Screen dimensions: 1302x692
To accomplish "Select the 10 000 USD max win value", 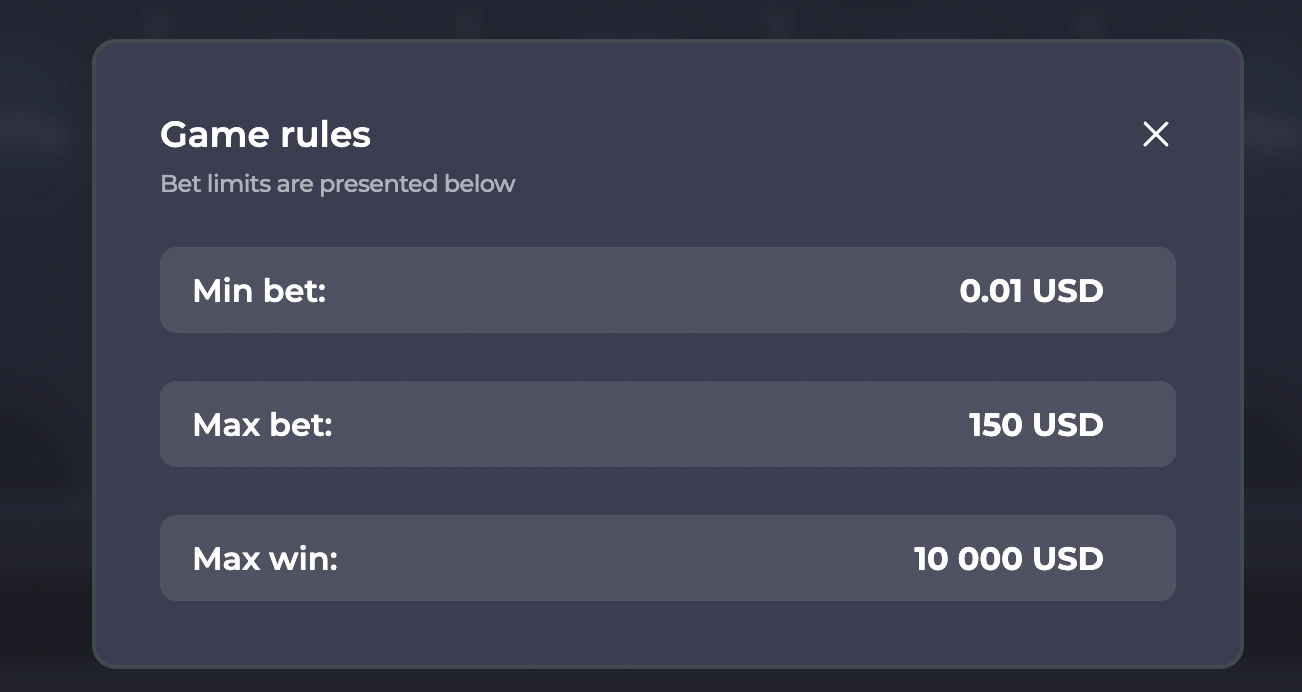I will tap(1008, 559).
